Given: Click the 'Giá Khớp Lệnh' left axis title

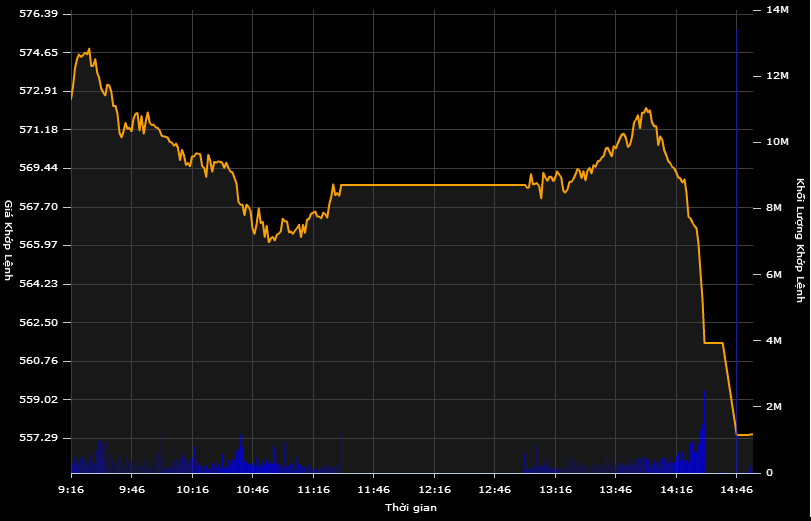Looking at the screenshot, I should [x=9, y=240].
